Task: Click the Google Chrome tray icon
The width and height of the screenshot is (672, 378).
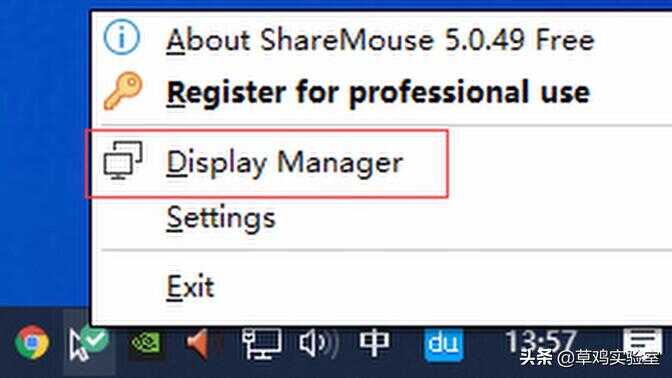Action: click(x=32, y=342)
